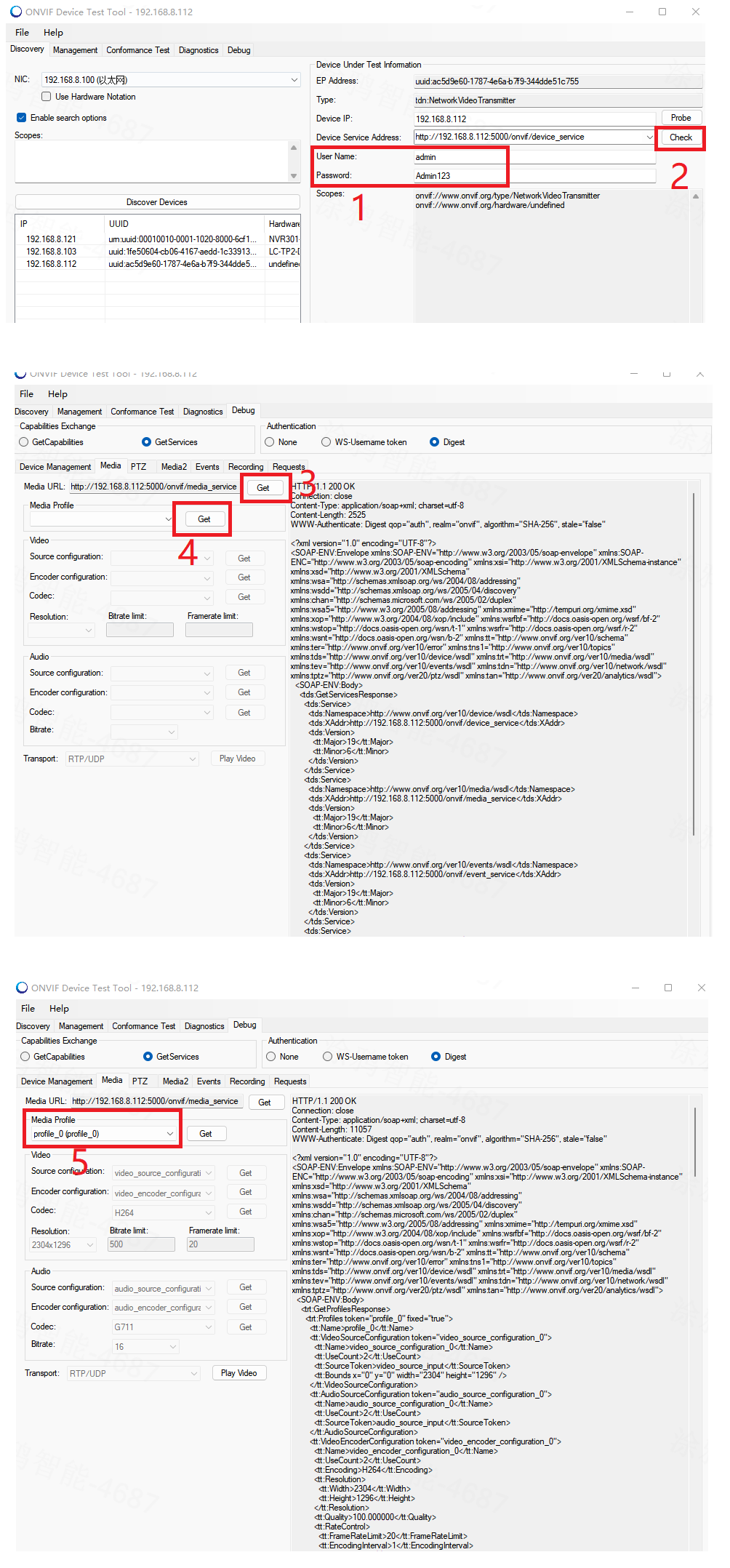Open Device Management tab above the empty Media Profile
Screen dimensions: 730x1568
coord(55,467)
